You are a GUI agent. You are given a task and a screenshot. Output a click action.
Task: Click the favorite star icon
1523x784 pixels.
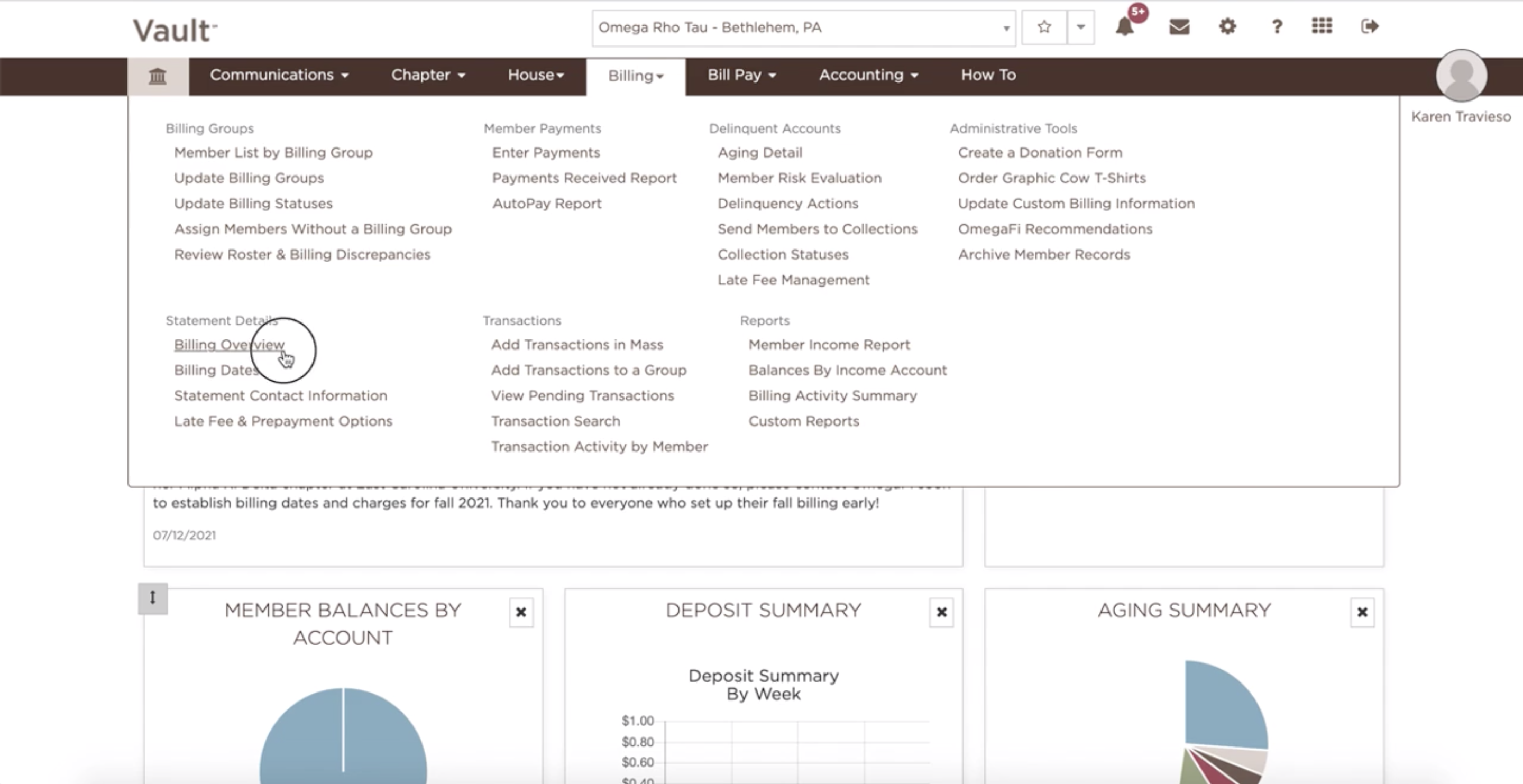point(1044,27)
